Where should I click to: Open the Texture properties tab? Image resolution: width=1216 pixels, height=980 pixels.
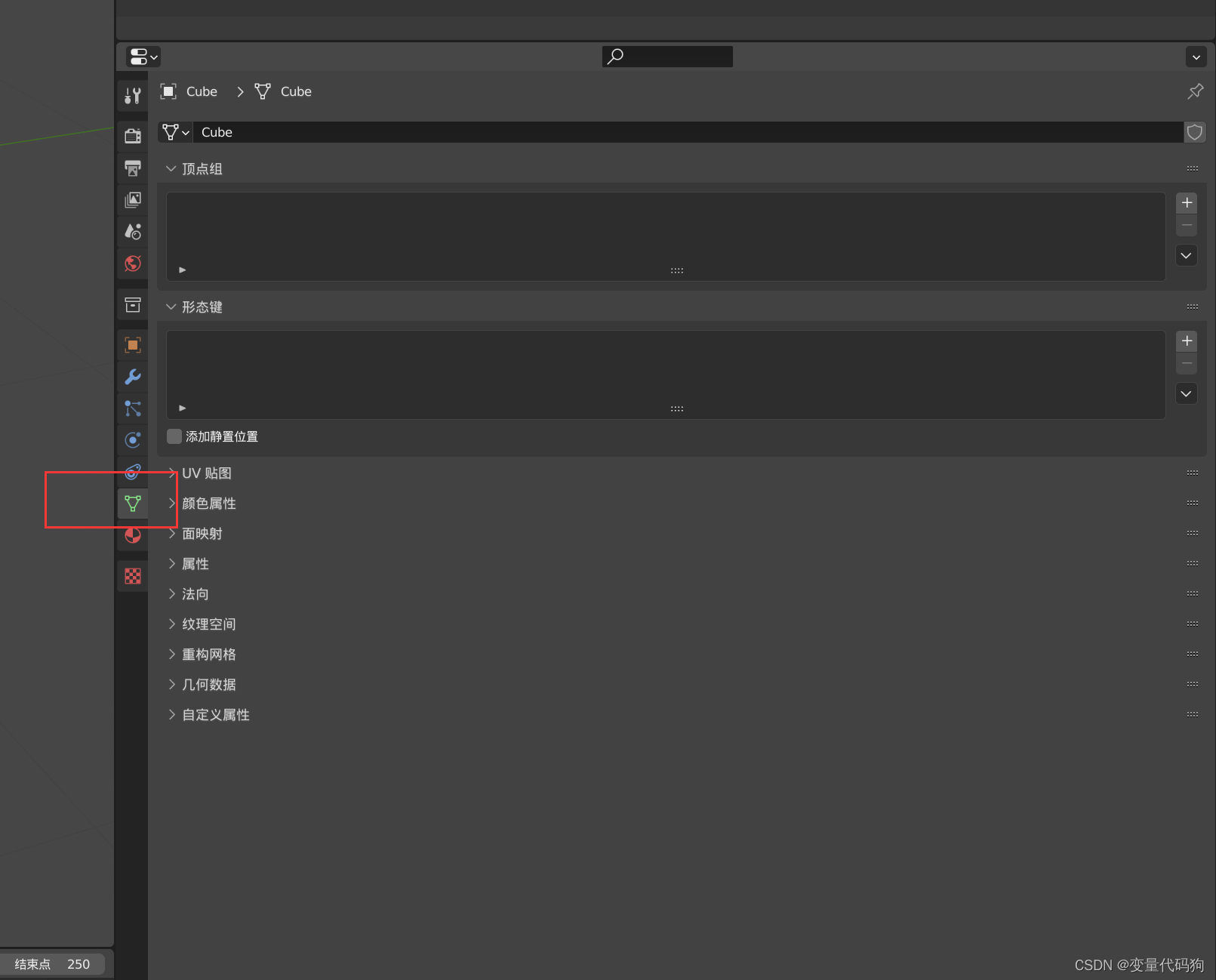point(133,576)
